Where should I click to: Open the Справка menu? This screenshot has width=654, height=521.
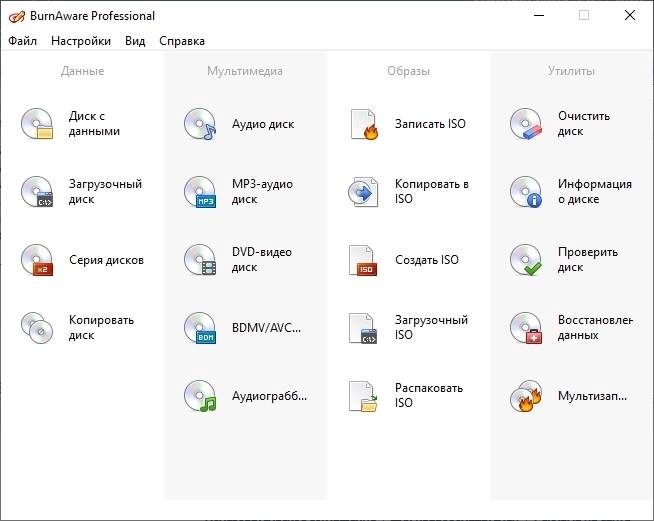pyautogui.click(x=182, y=41)
